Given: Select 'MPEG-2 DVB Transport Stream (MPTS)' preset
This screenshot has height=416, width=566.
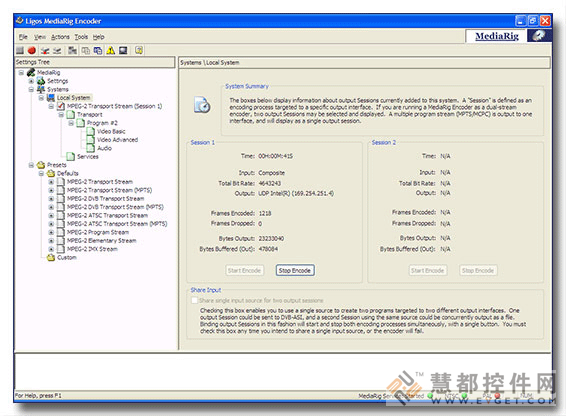Looking at the screenshot, I should pos(115,207).
